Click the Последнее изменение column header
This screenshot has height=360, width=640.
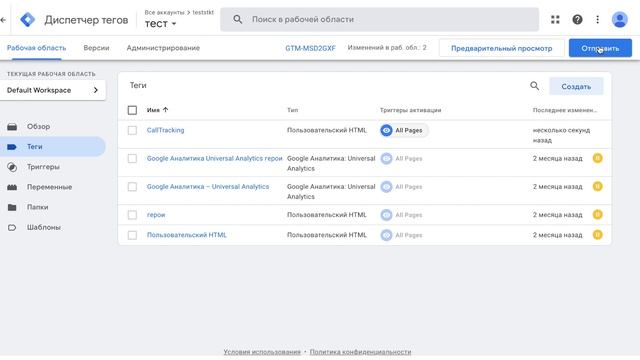pyautogui.click(x=564, y=110)
